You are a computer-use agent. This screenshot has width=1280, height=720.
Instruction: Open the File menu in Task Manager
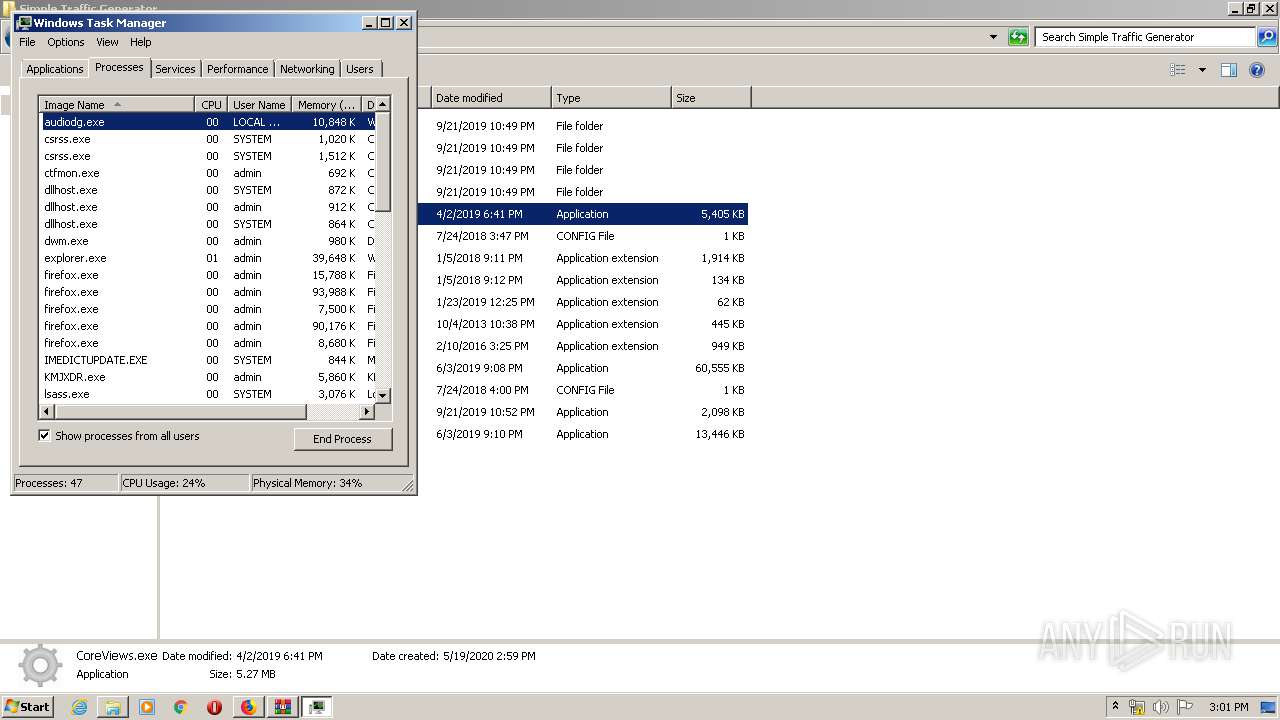pyautogui.click(x=27, y=42)
